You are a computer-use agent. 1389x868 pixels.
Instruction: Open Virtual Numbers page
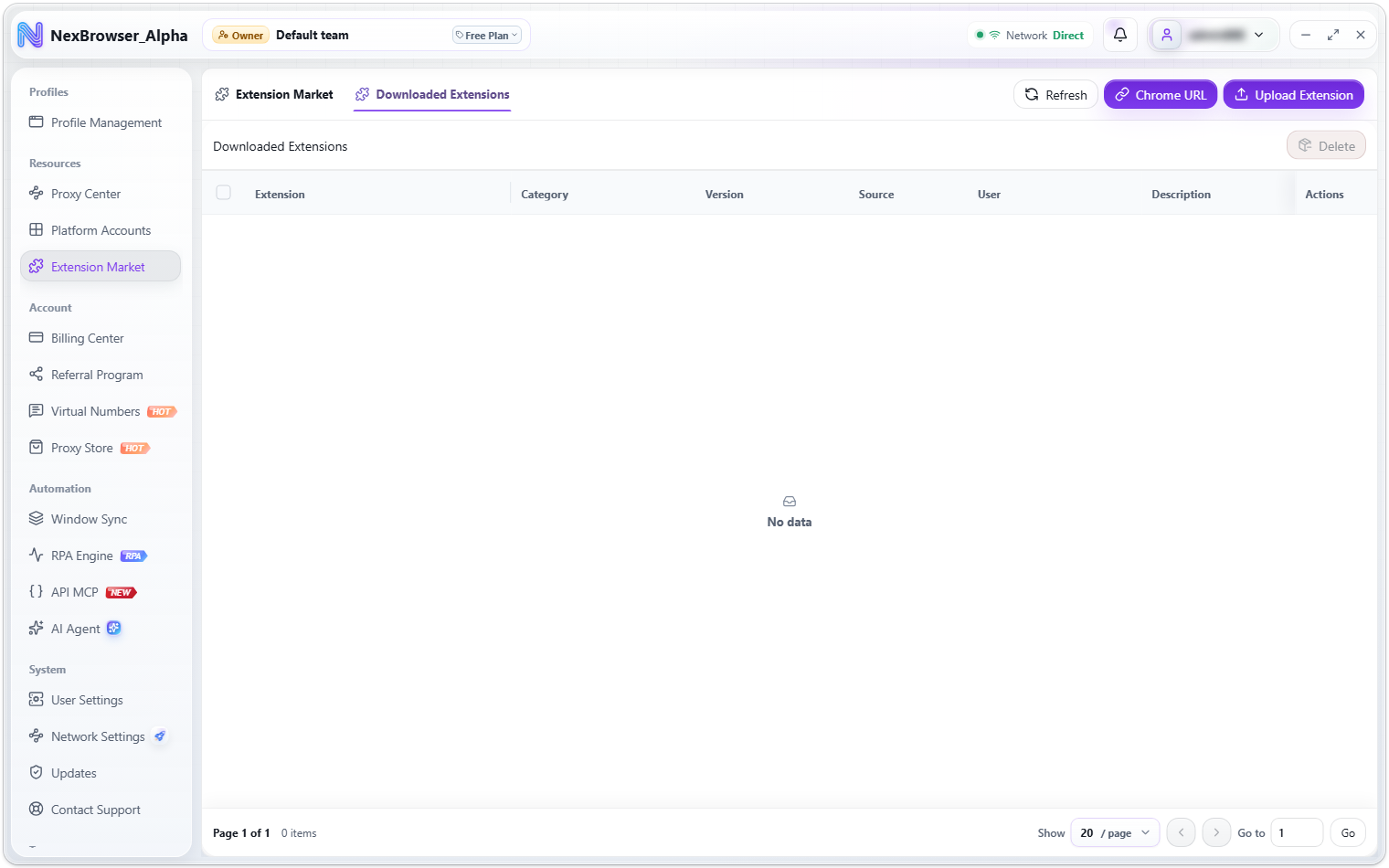[101, 411]
